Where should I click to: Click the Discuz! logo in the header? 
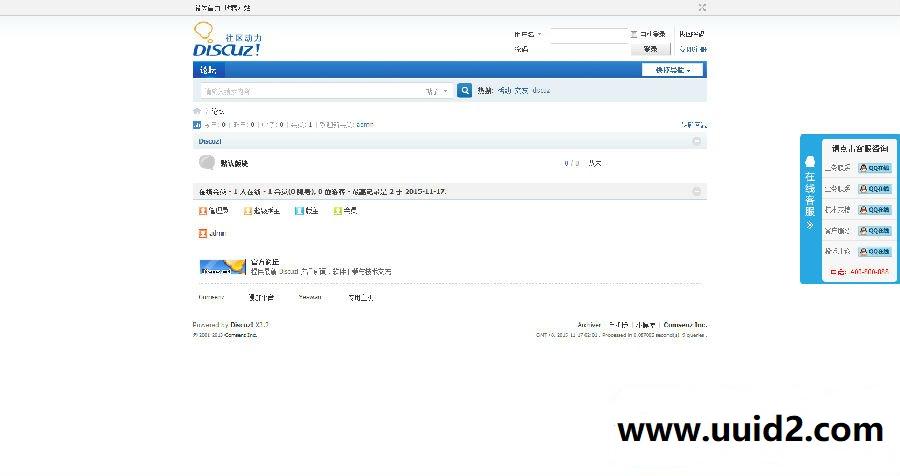click(x=227, y=40)
